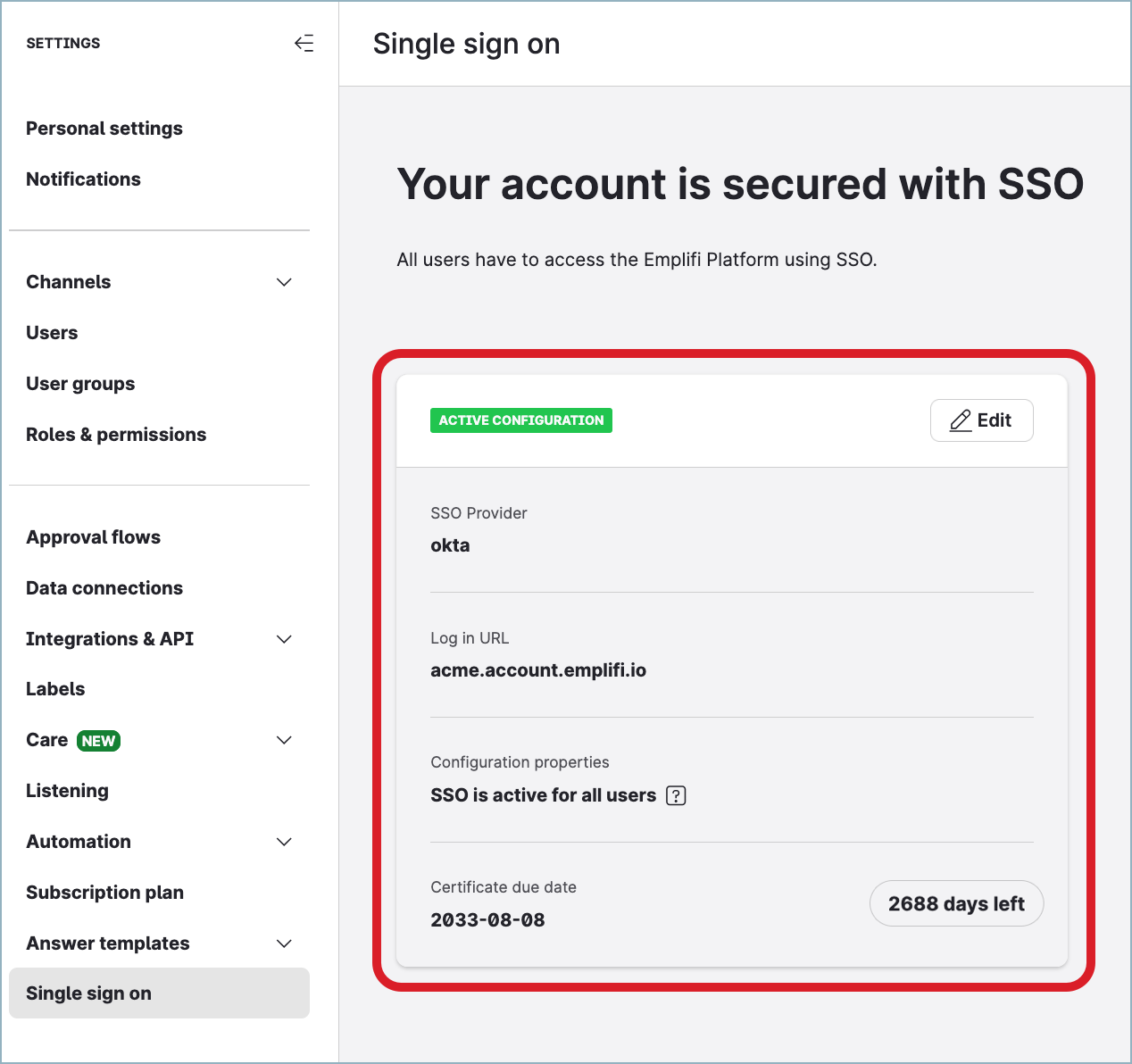The height and width of the screenshot is (1064, 1132).
Task: Click the acme.account.emplifi.io login URL
Action: (x=538, y=669)
